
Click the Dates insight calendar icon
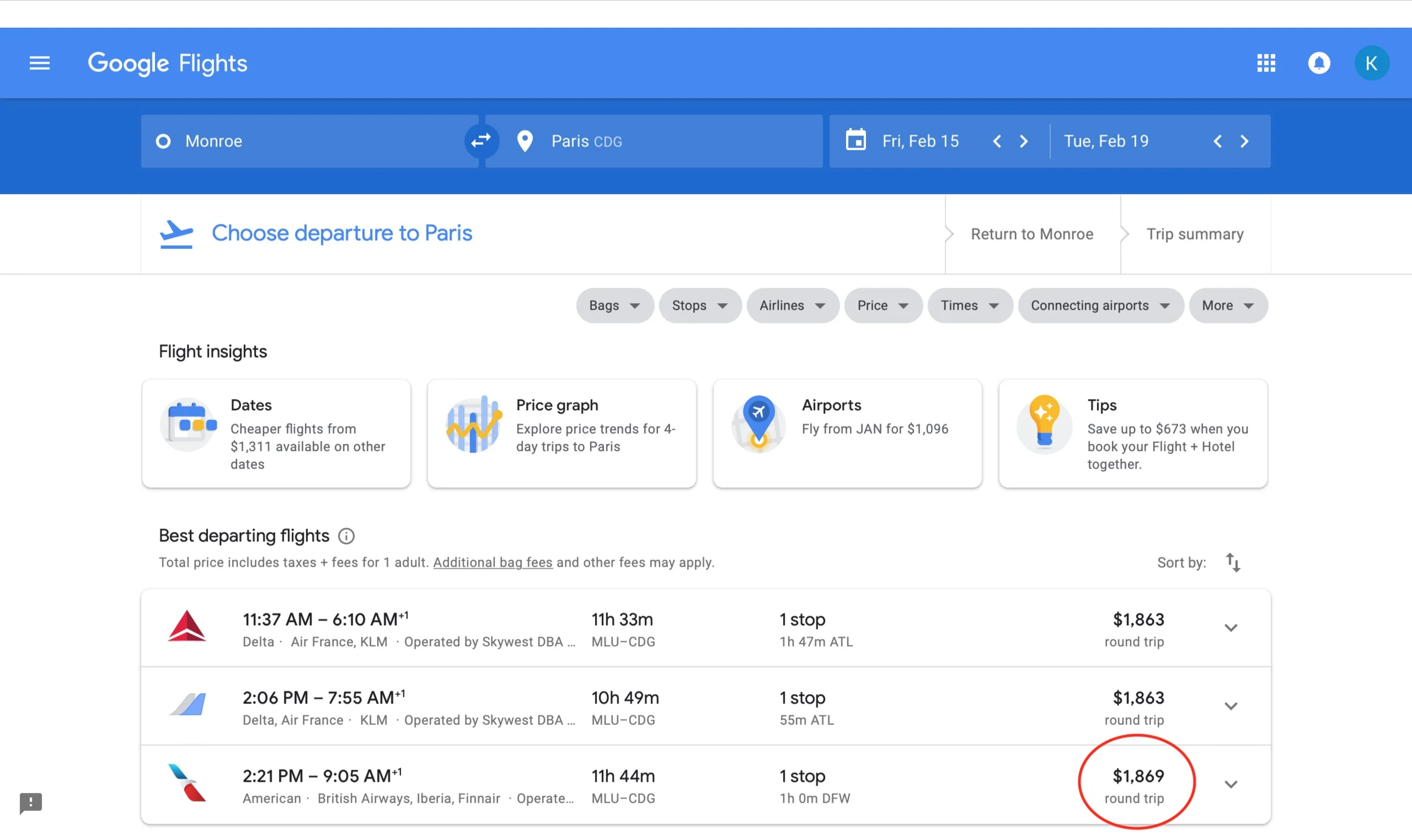tap(188, 425)
